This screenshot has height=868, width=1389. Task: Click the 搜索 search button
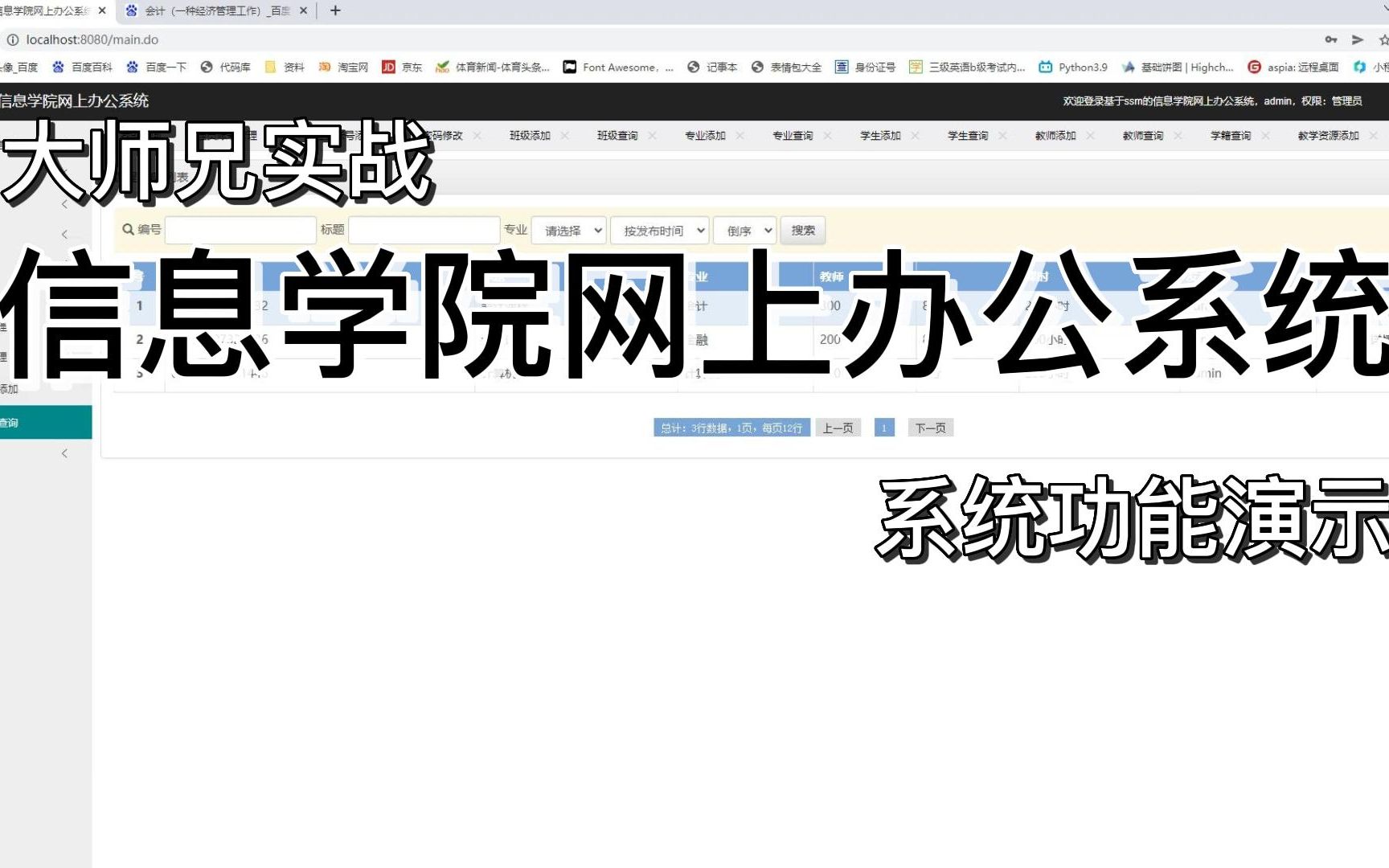(803, 231)
